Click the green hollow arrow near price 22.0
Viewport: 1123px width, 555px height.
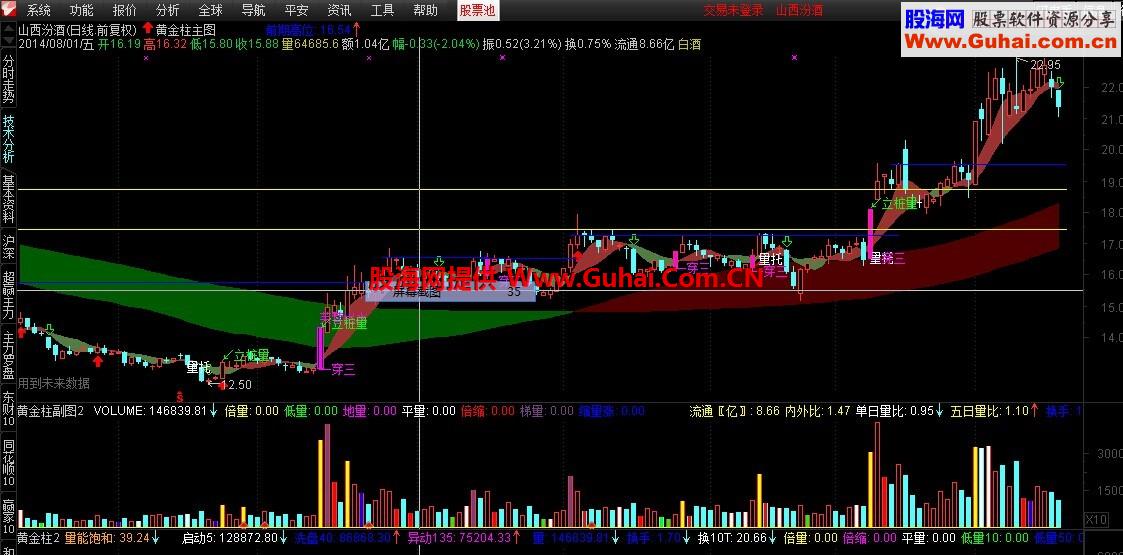pos(1059,83)
